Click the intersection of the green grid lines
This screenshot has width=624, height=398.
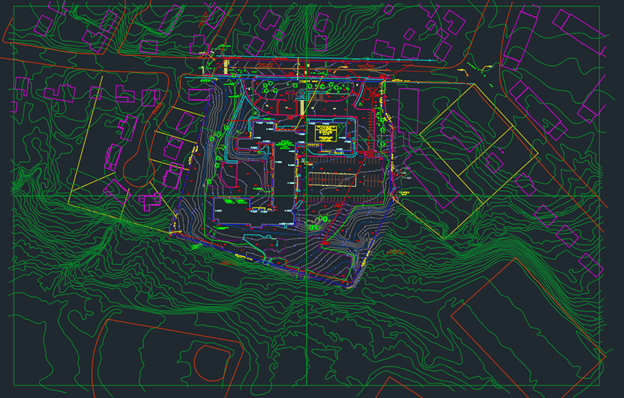pos(307,195)
